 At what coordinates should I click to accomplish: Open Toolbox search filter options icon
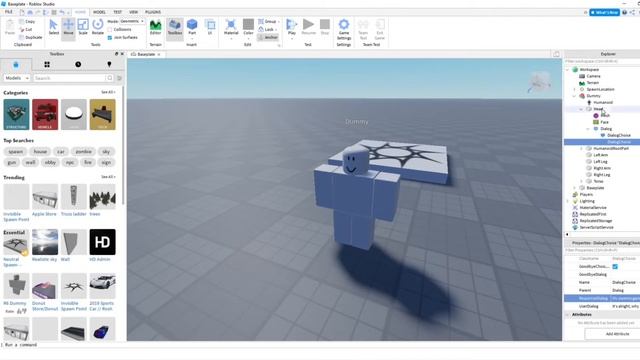click(x=120, y=78)
